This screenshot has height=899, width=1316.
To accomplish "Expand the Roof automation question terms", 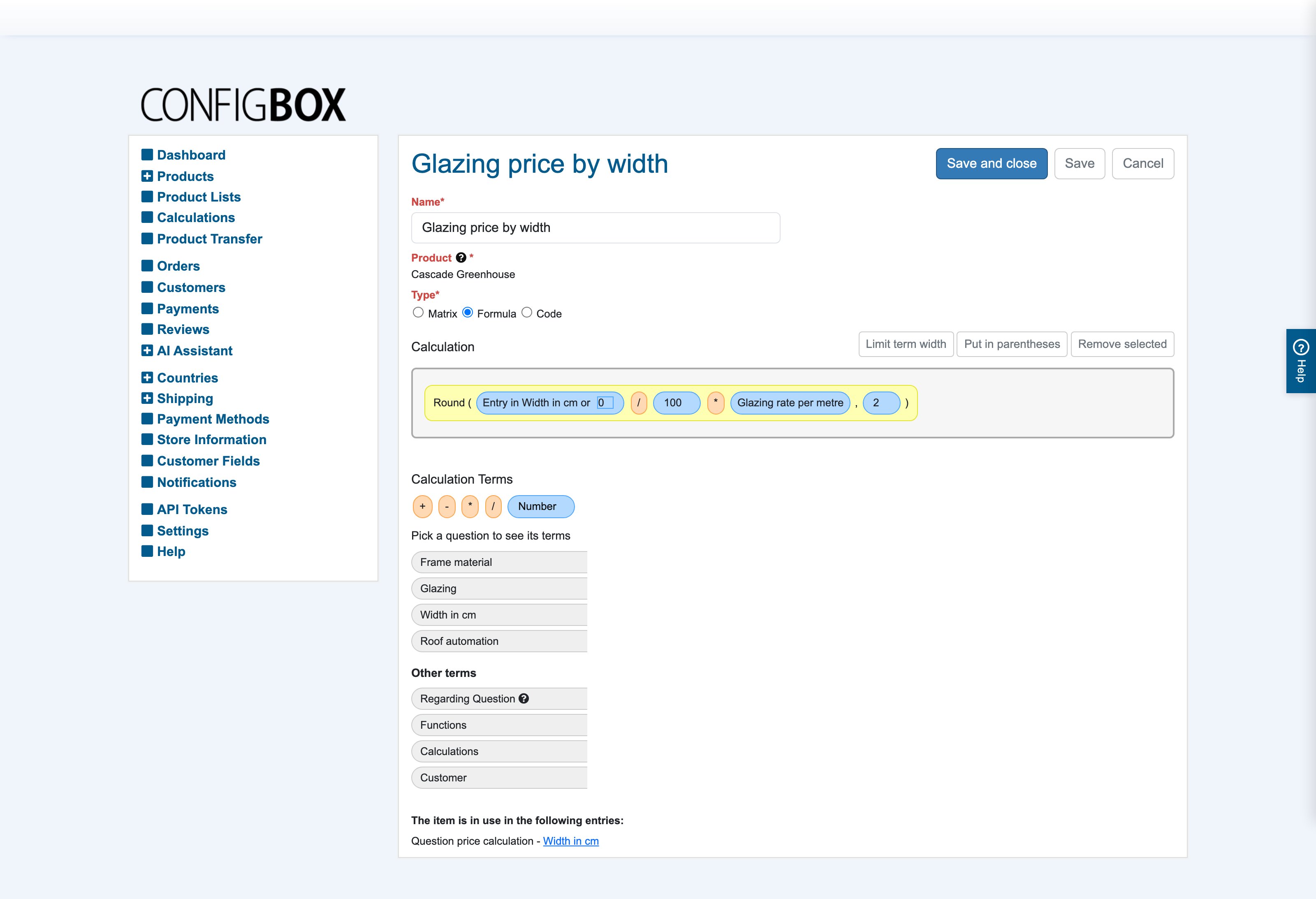I will (499, 642).
